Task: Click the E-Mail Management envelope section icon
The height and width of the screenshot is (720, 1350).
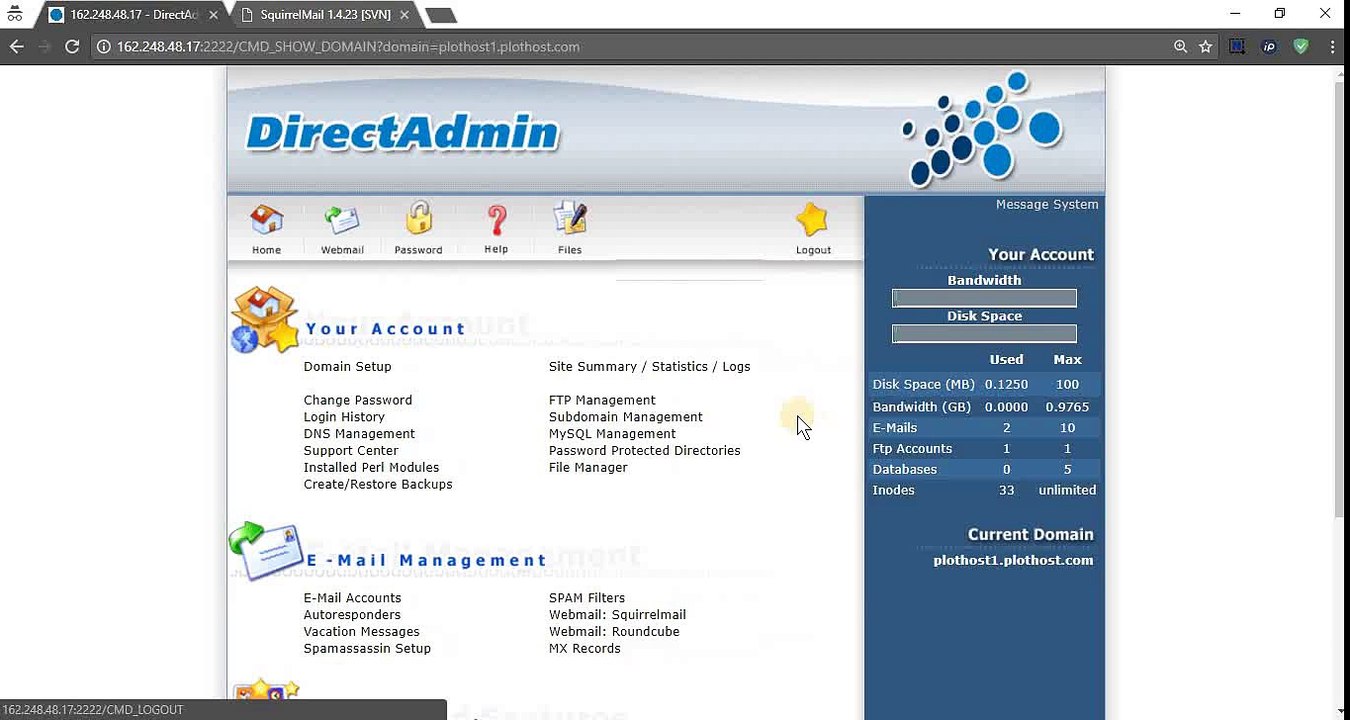Action: pyautogui.click(x=265, y=551)
